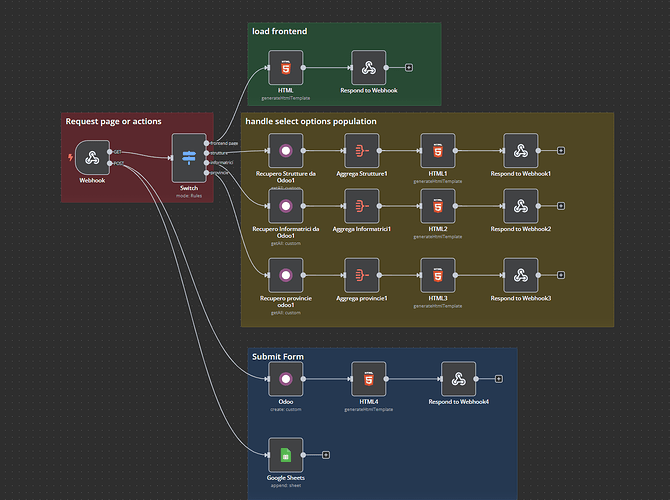670x500 pixels.
Task: Add node after Respond to Webhook3
Action: pyautogui.click(x=561, y=275)
